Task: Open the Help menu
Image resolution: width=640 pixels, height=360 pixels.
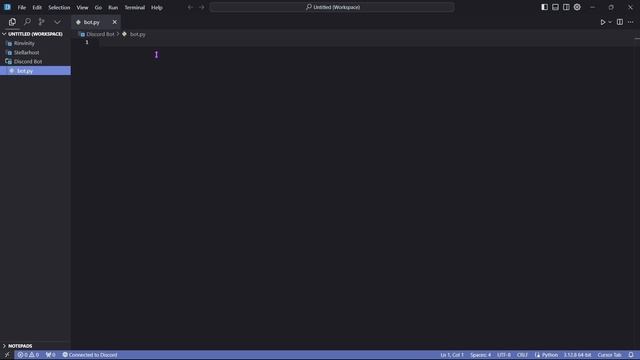Action: pos(157,7)
